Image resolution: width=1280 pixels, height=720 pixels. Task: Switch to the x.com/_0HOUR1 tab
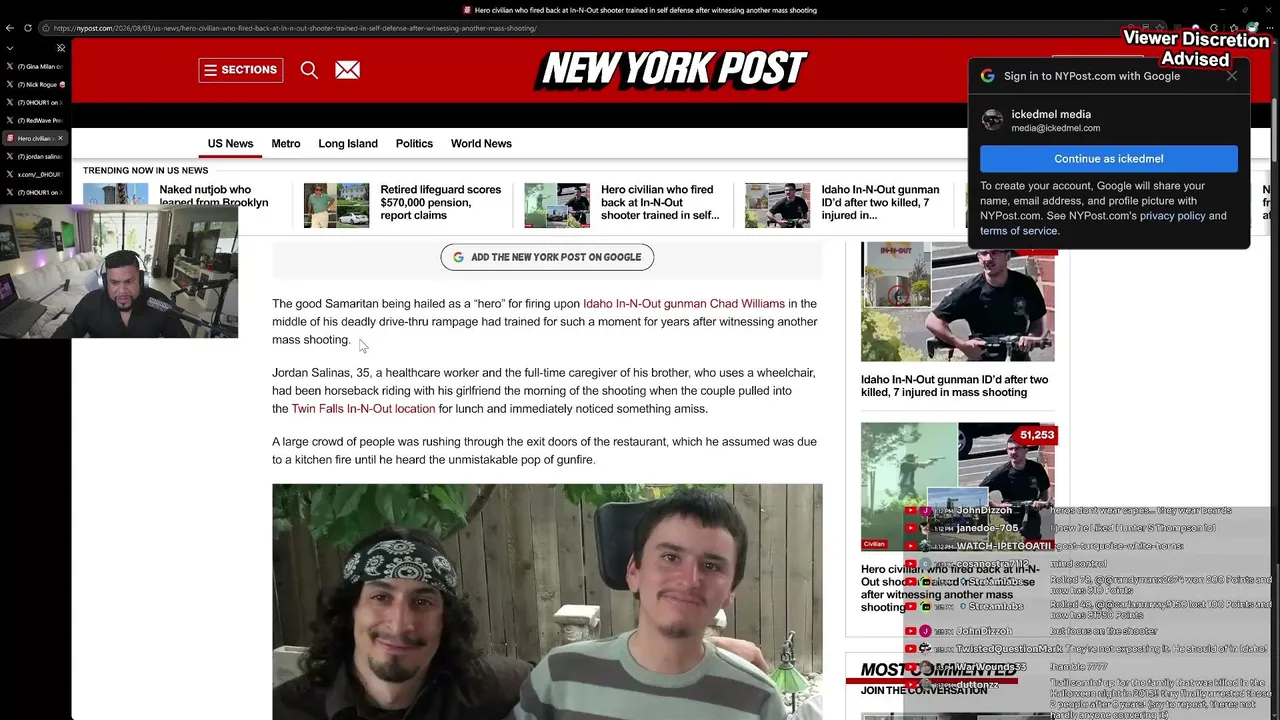point(36,174)
